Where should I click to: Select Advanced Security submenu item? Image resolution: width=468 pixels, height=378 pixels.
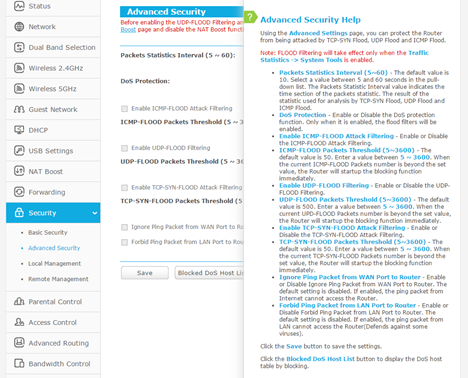point(54,248)
